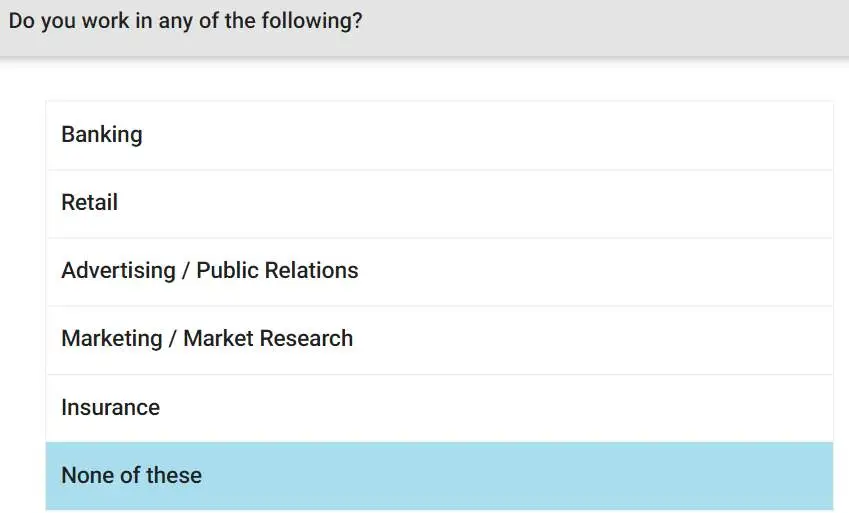Image resolution: width=849 pixels, height=513 pixels.
Task: Click blank area of Banking row
Action: 487,135
